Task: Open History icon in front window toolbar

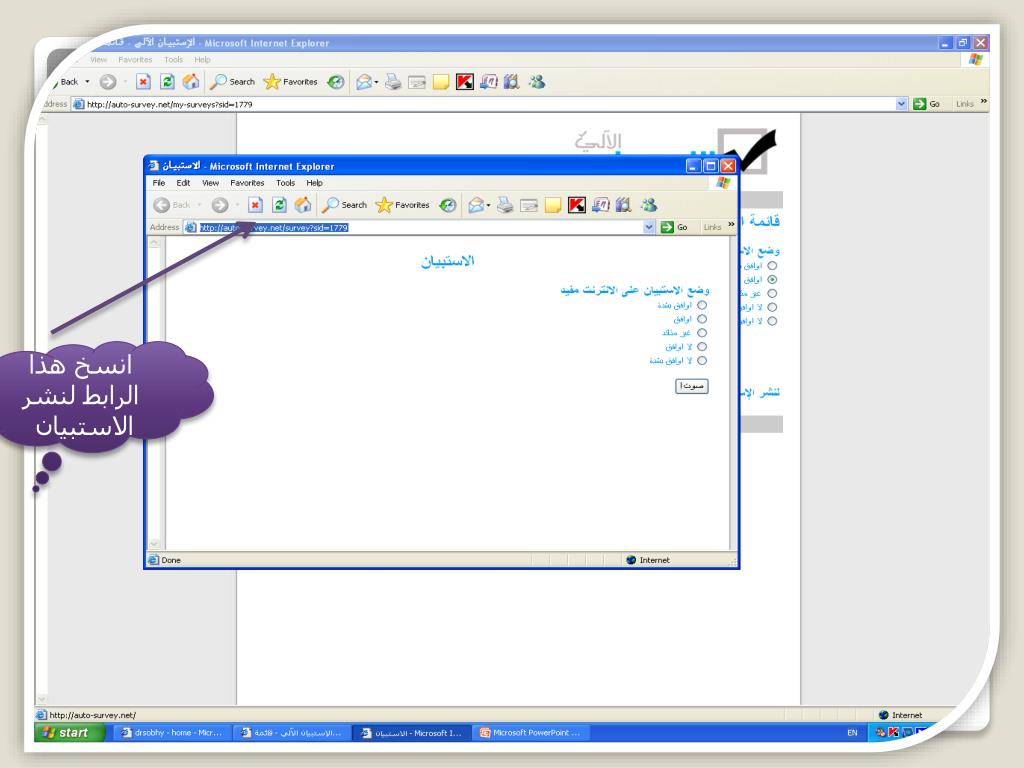Action: [x=447, y=205]
